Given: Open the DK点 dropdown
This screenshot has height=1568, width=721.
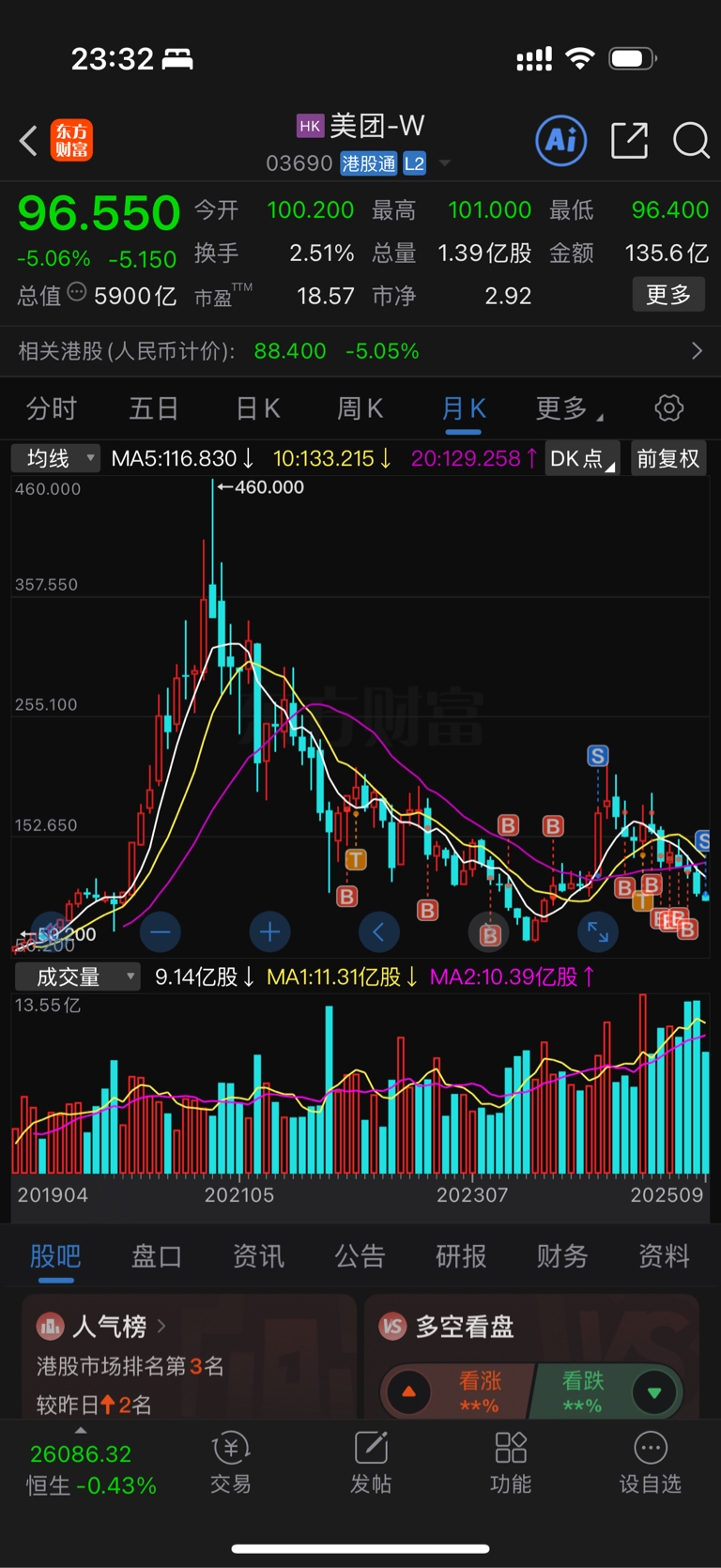Looking at the screenshot, I should 582,458.
